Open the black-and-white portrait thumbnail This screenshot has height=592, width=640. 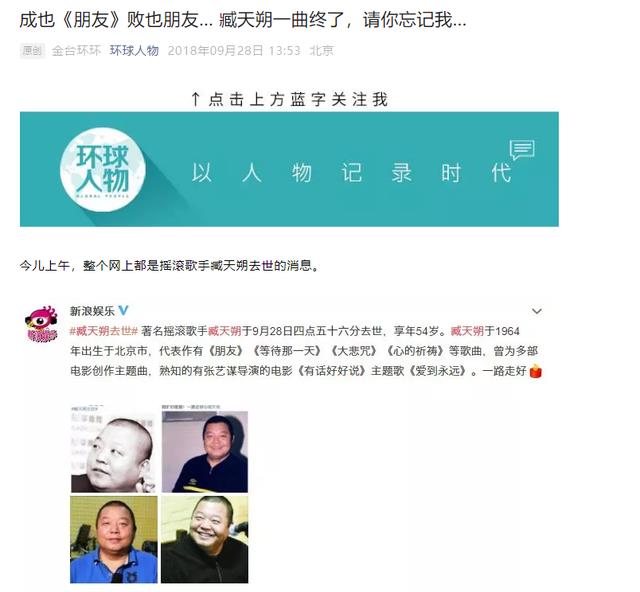tap(113, 449)
